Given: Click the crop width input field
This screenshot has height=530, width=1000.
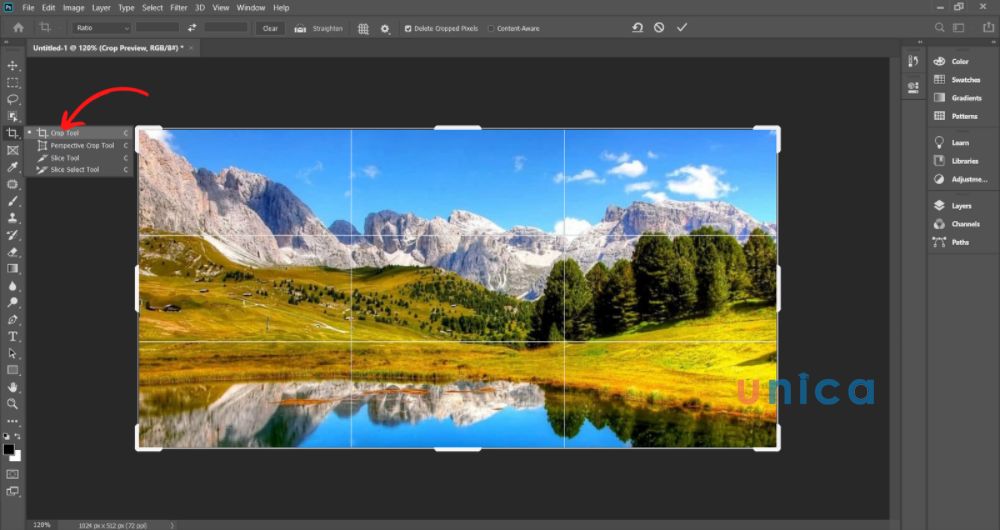Looking at the screenshot, I should 158,28.
